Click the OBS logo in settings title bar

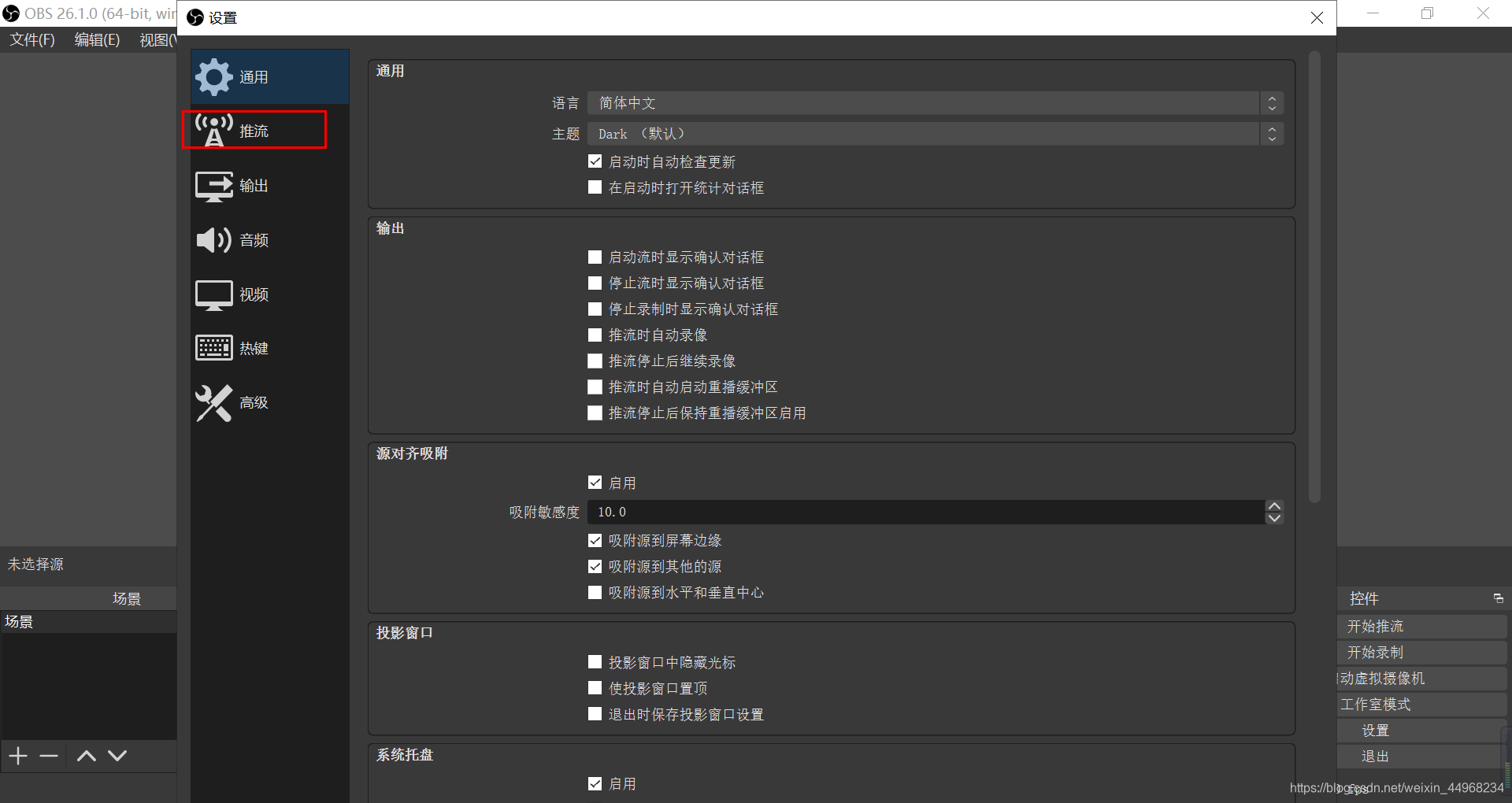tap(195, 17)
